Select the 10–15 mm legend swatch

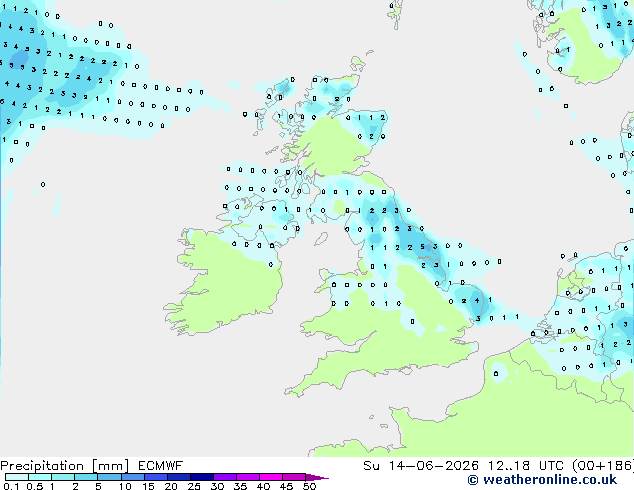132,477
